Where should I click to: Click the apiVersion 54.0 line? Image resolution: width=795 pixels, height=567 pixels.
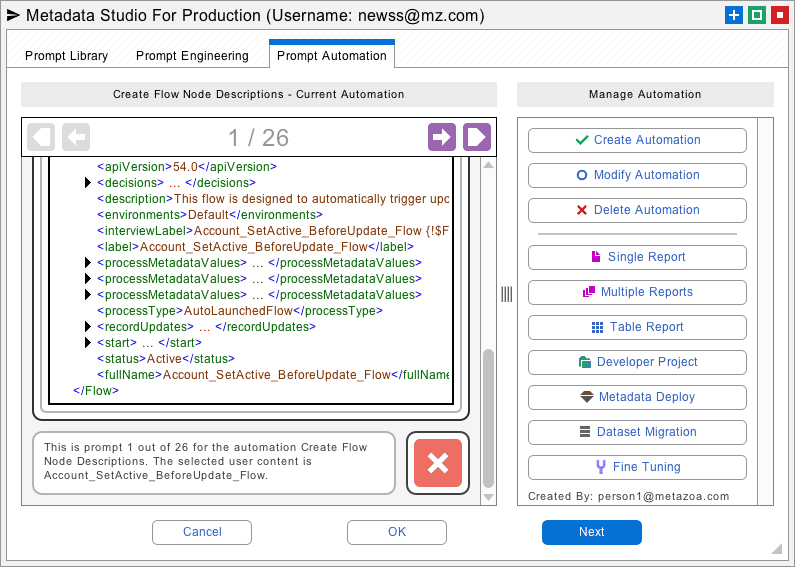click(x=187, y=167)
